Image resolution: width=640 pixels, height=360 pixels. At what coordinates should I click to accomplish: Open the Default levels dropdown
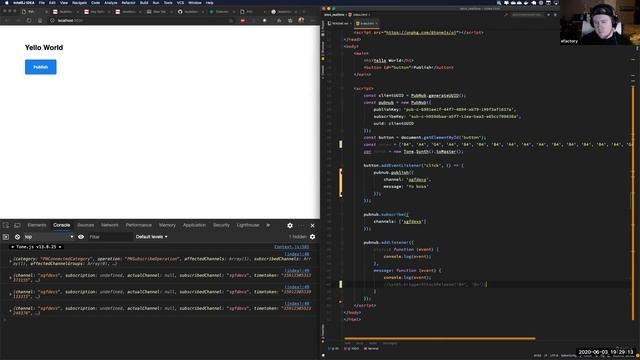click(151, 237)
